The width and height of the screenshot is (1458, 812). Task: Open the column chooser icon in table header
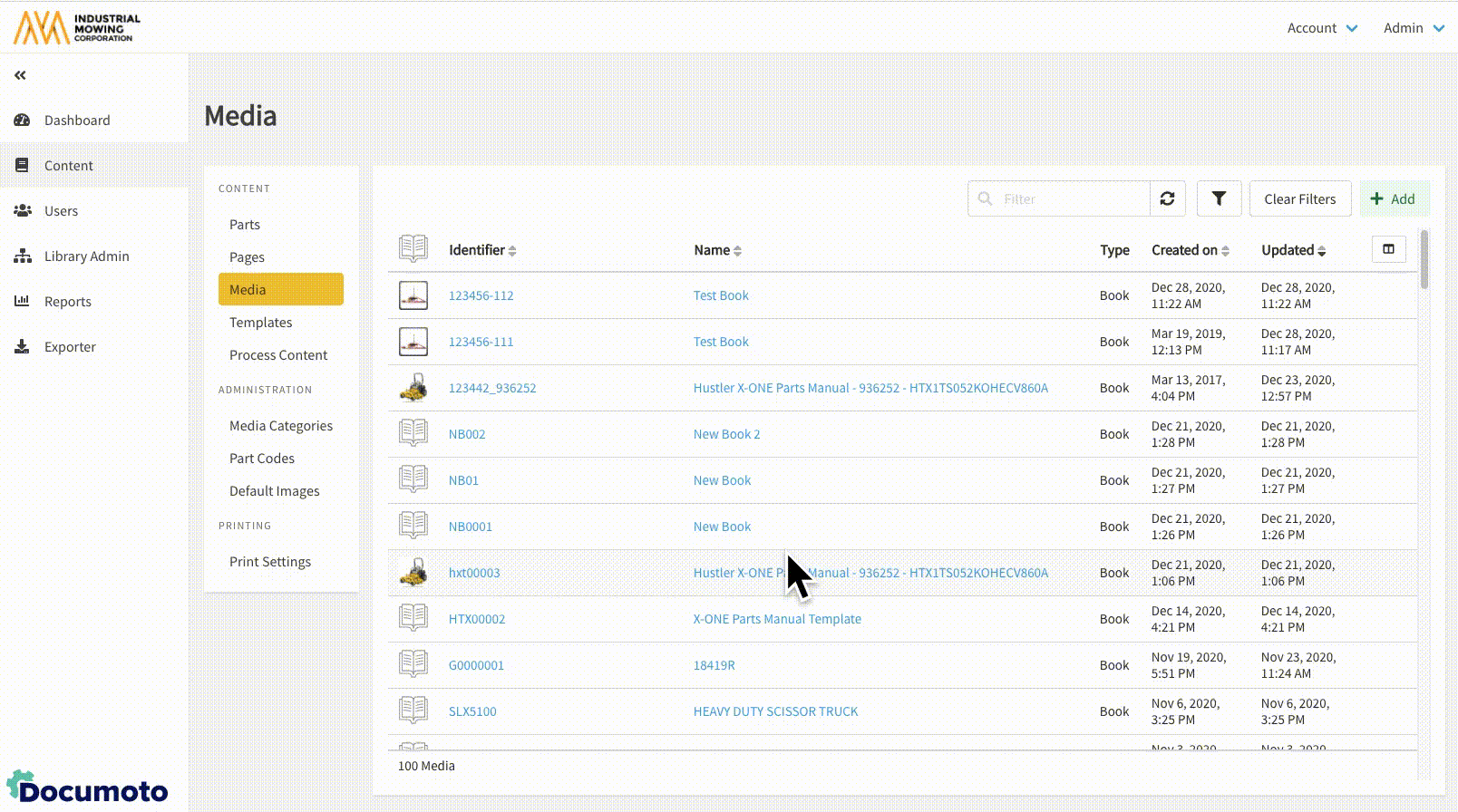coord(1387,249)
